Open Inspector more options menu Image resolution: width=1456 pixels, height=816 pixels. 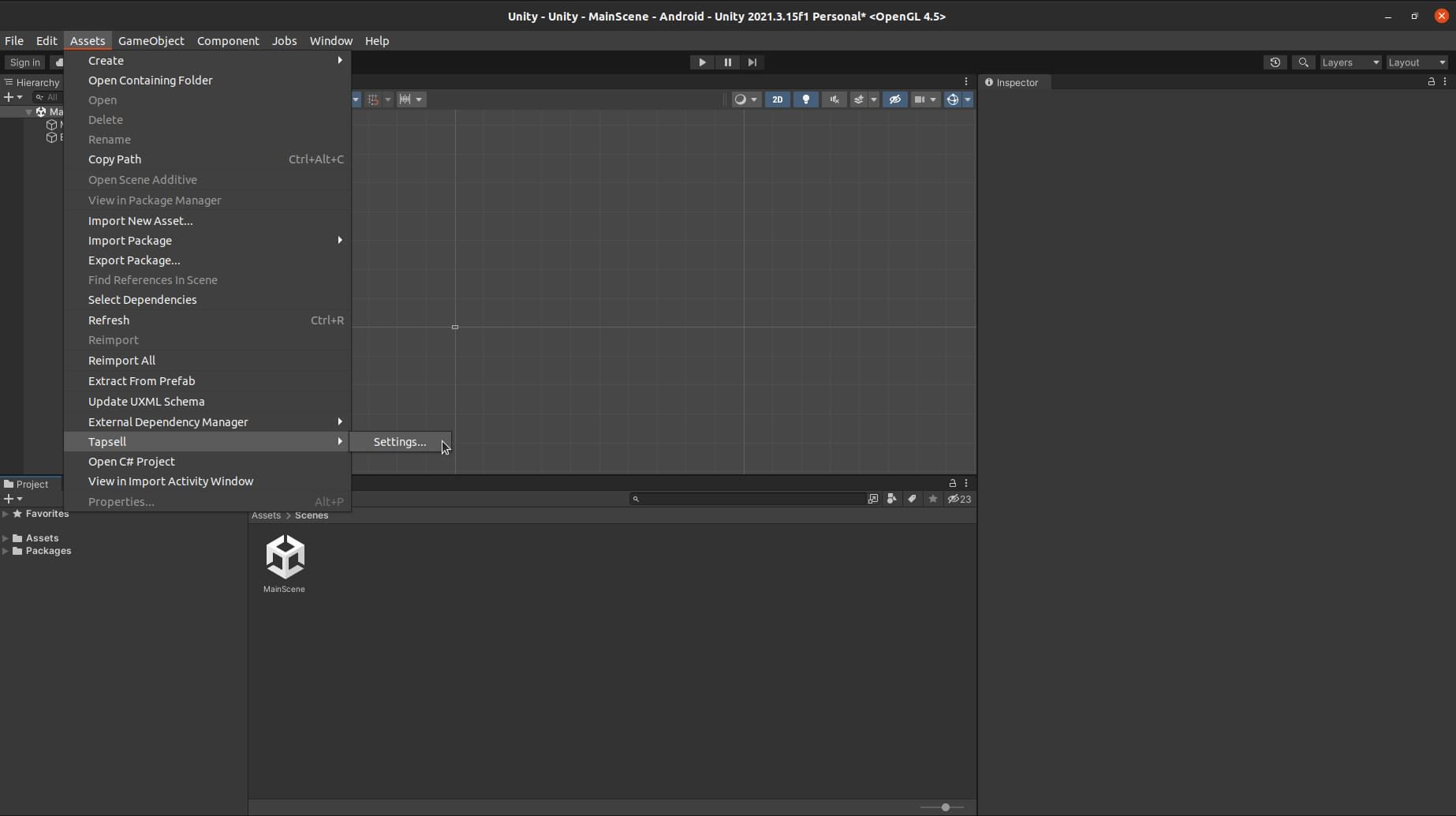click(x=1445, y=81)
